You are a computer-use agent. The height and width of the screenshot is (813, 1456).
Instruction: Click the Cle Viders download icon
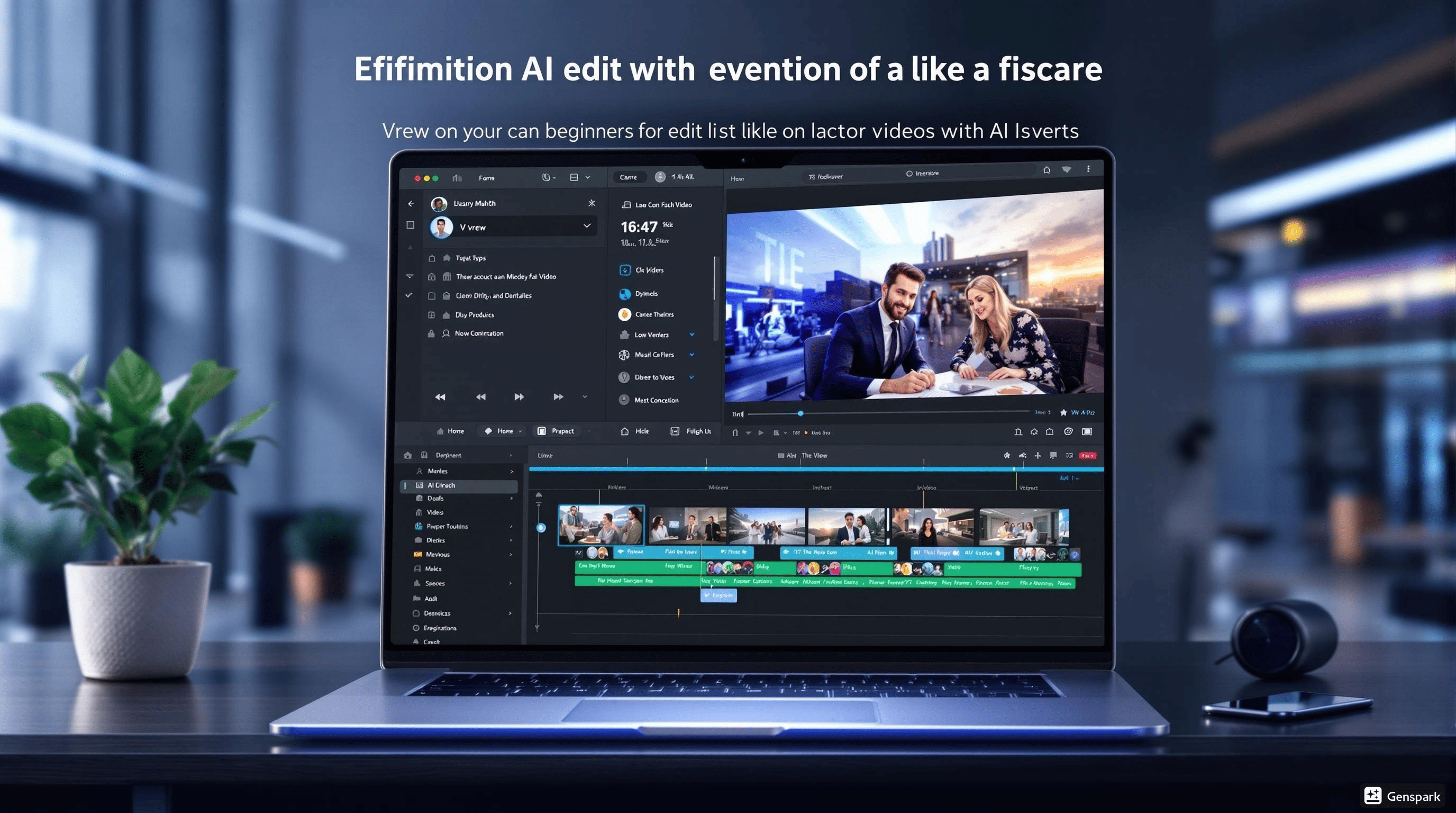click(624, 270)
